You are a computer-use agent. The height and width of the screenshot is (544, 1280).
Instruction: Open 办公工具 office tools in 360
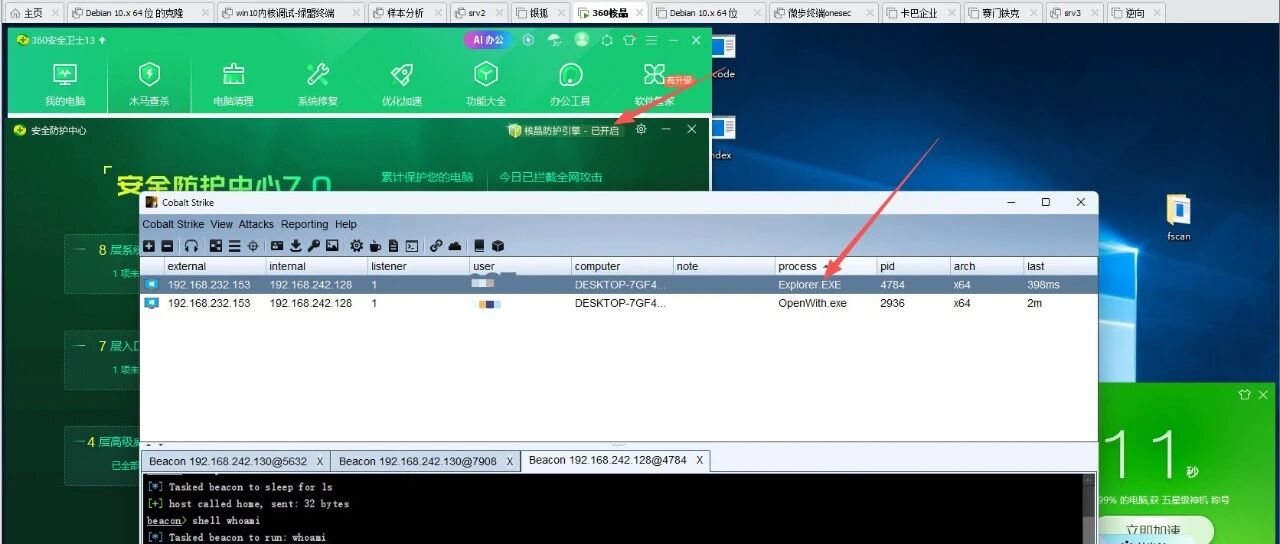pyautogui.click(x=570, y=85)
